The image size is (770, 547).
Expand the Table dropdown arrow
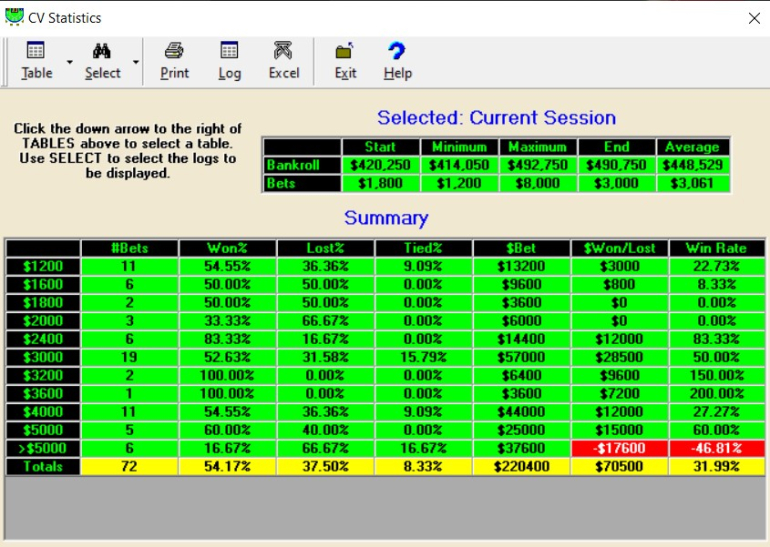pyautogui.click(x=70, y=62)
